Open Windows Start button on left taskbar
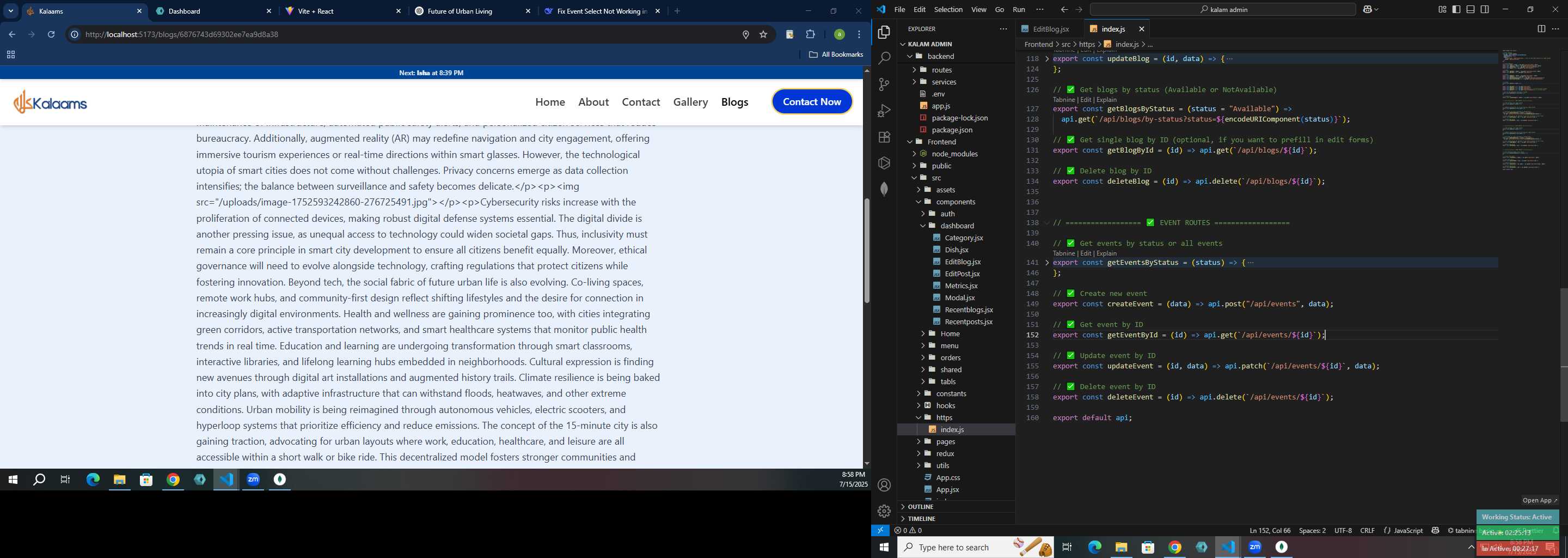 click(x=13, y=480)
